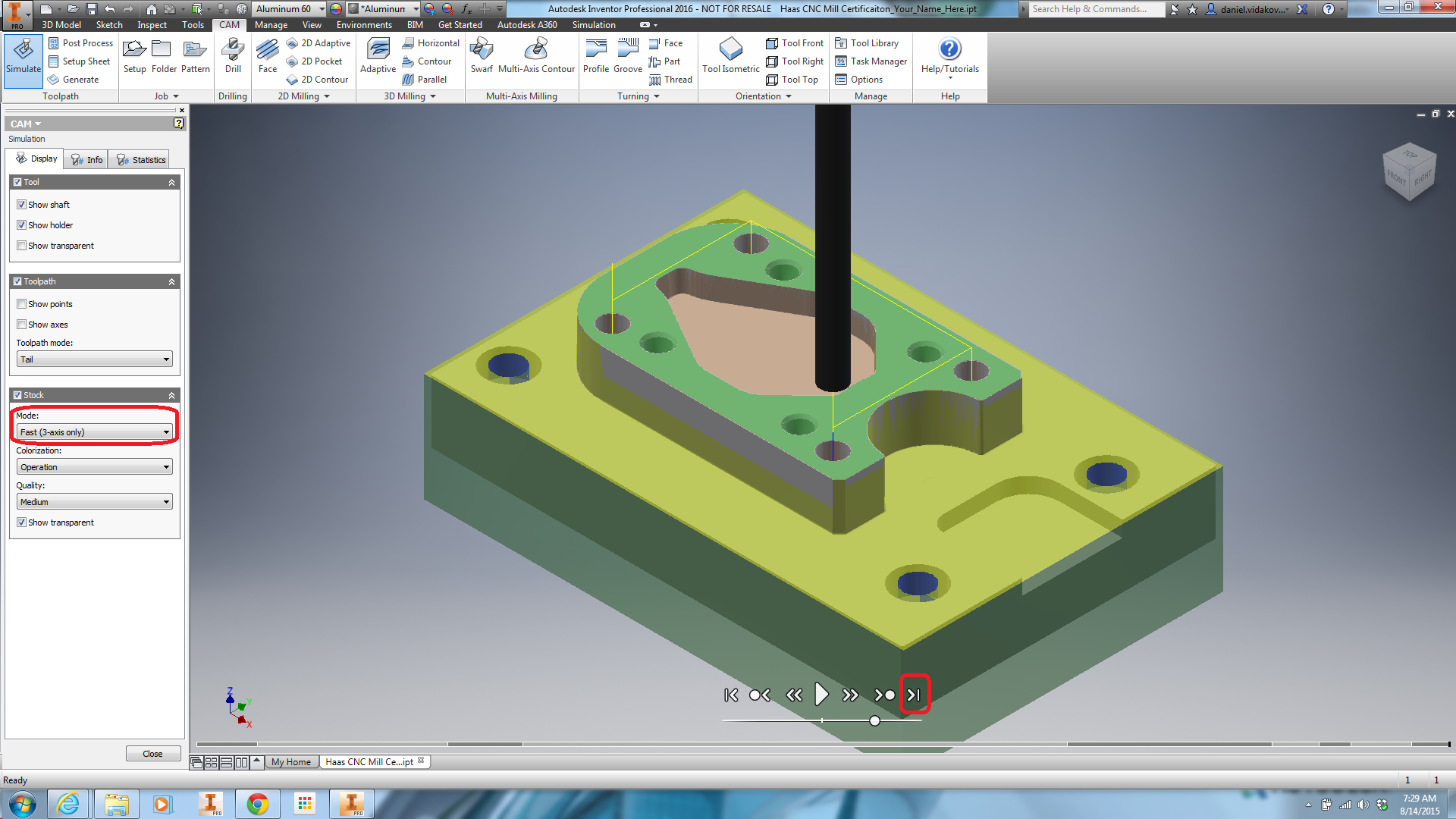
Task: Open the Environments menu
Action: click(x=363, y=24)
